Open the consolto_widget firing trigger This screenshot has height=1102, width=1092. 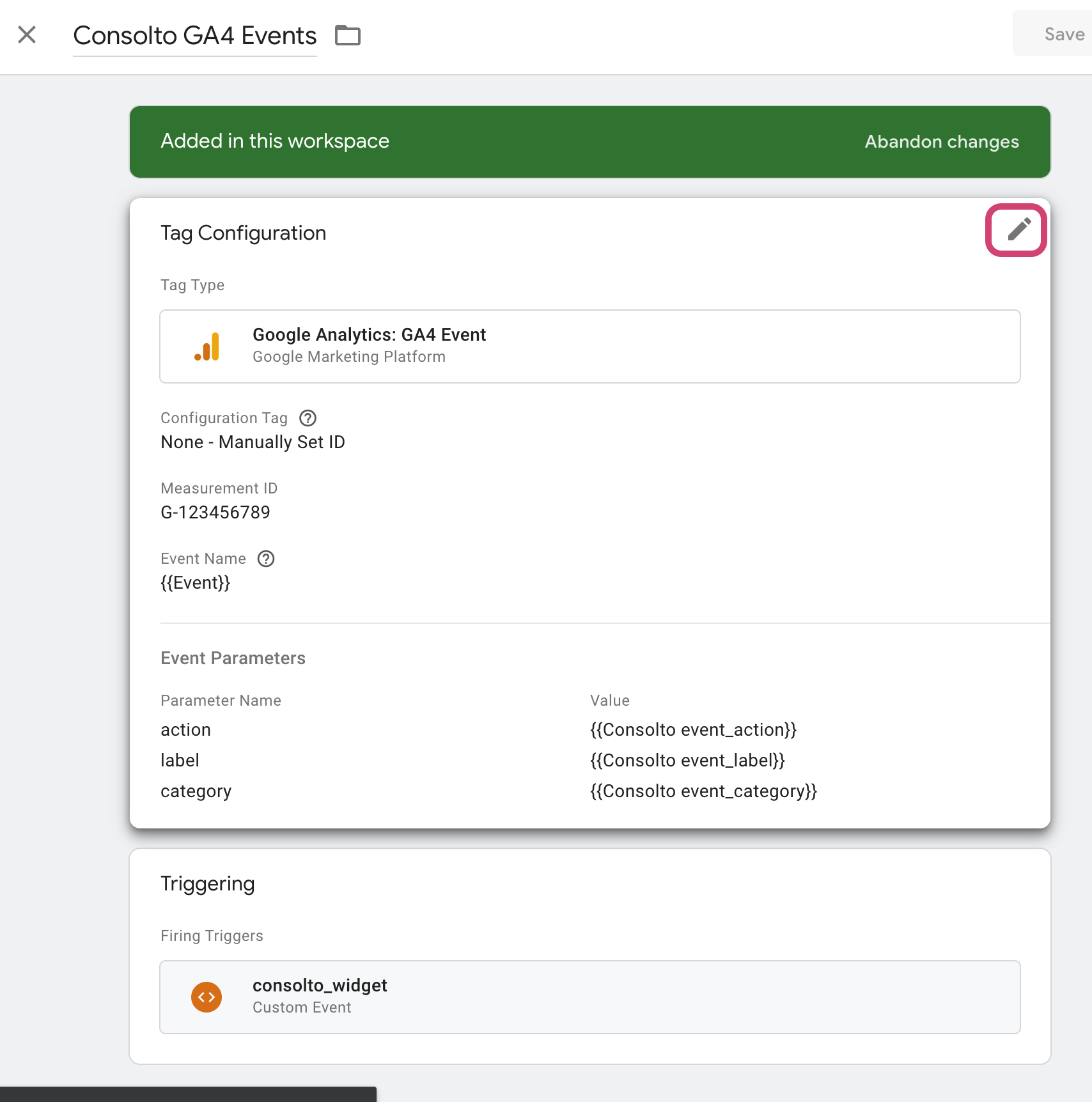point(589,997)
